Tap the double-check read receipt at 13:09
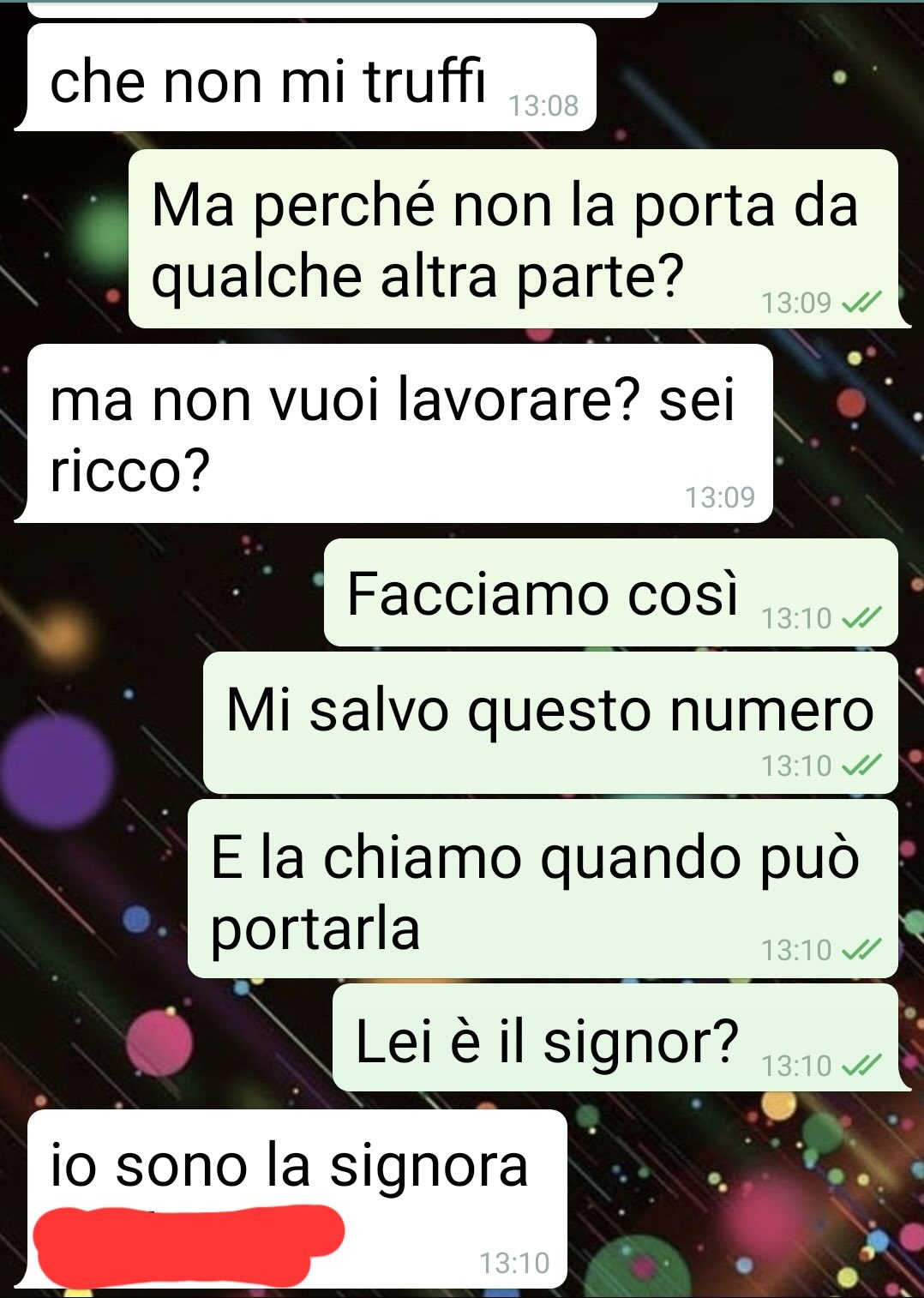This screenshot has width=924, height=1298. pyautogui.click(x=861, y=303)
